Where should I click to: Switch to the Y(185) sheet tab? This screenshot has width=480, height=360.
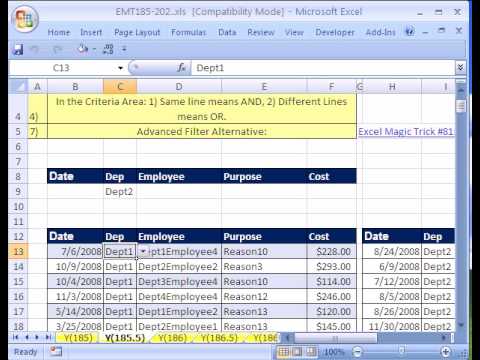point(78,338)
